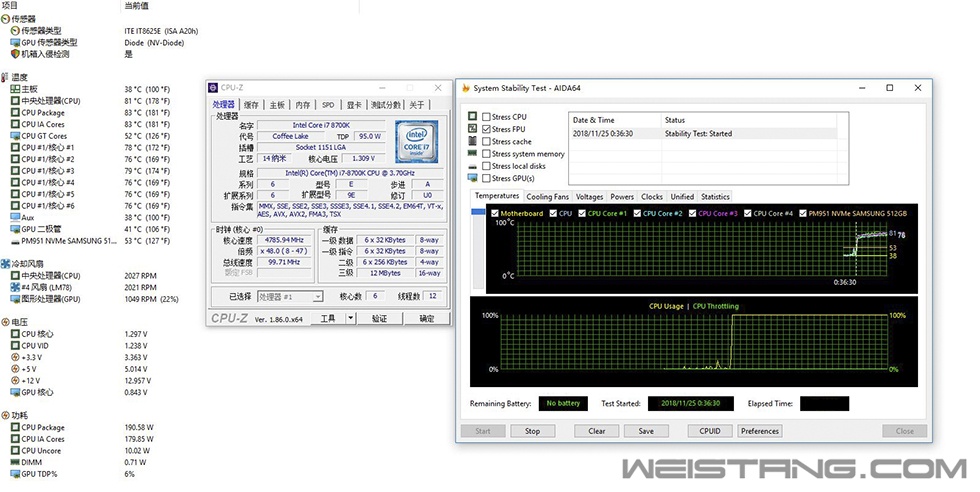Switch to the Cooling Fans tab
The image size is (980, 492).
click(548, 196)
